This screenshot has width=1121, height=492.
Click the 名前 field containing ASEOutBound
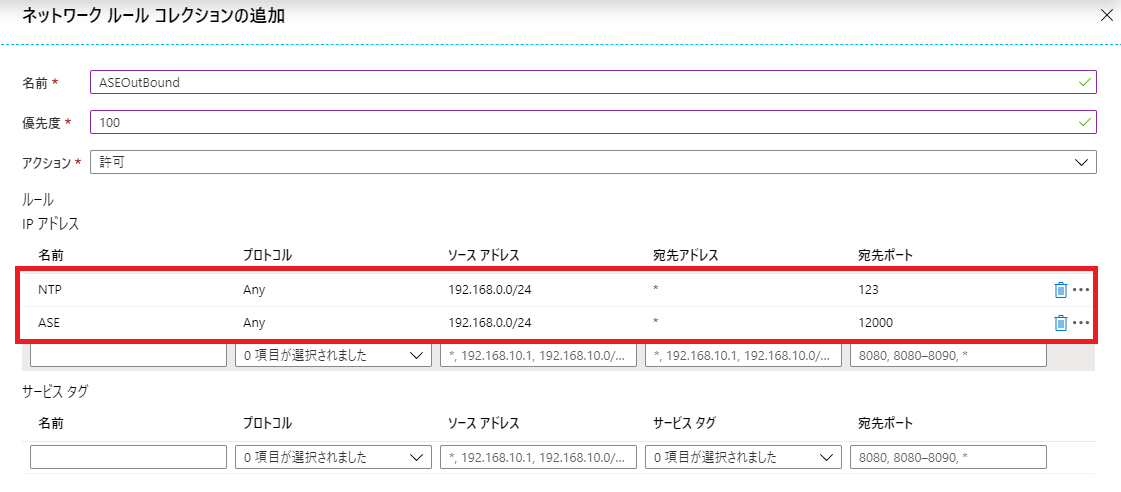click(592, 82)
